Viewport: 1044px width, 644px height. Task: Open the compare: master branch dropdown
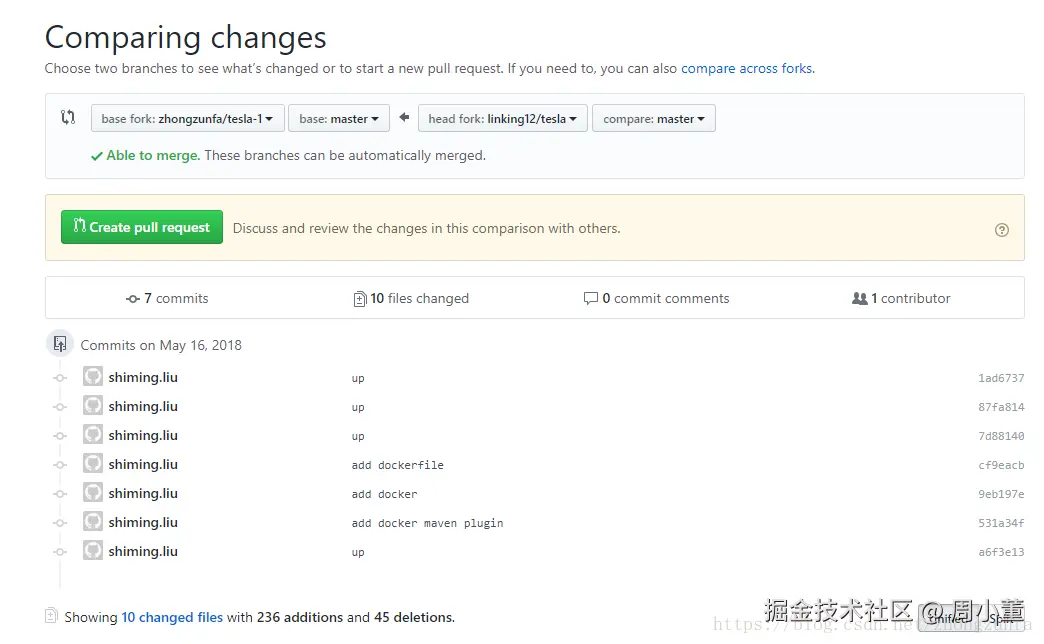(654, 118)
